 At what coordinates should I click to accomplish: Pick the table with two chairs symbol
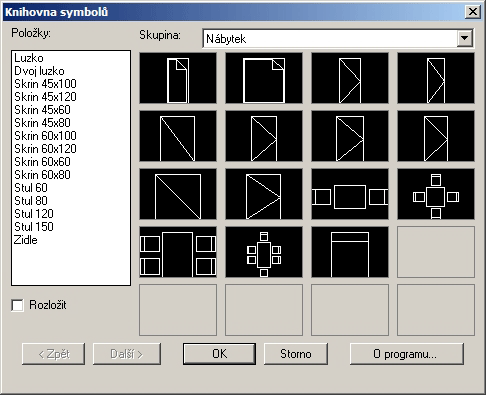point(350,194)
